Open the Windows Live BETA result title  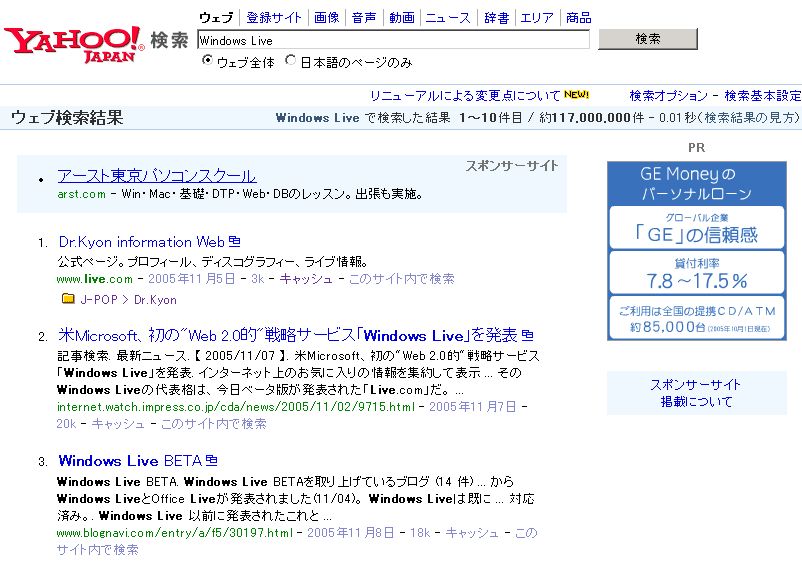coord(130,461)
